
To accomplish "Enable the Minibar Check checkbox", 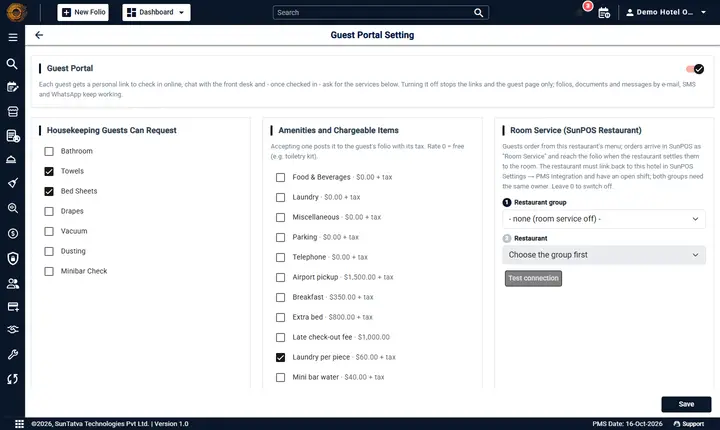I will pos(49,271).
